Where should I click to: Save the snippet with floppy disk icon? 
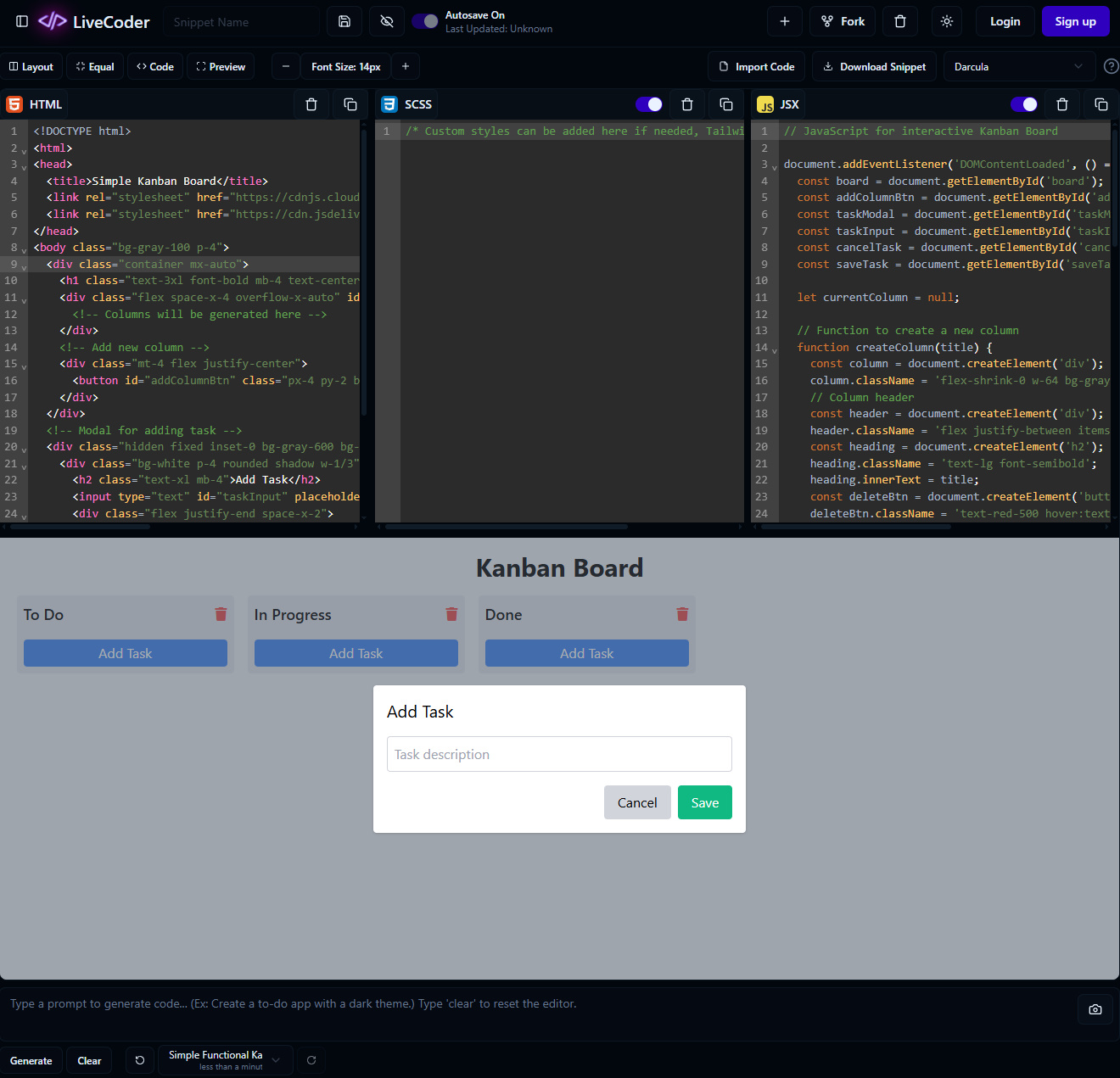pos(344,21)
